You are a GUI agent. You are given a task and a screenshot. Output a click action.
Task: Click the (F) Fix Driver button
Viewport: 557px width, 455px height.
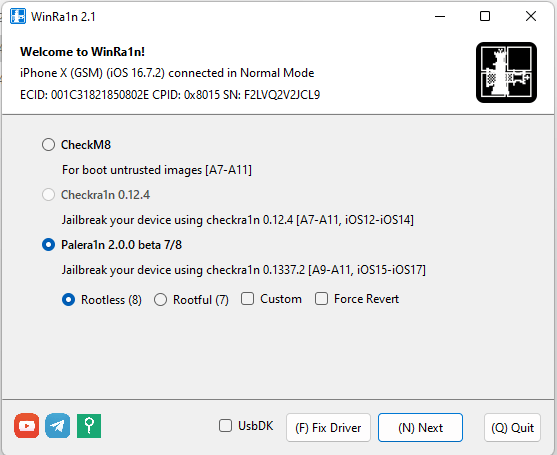(x=328, y=428)
